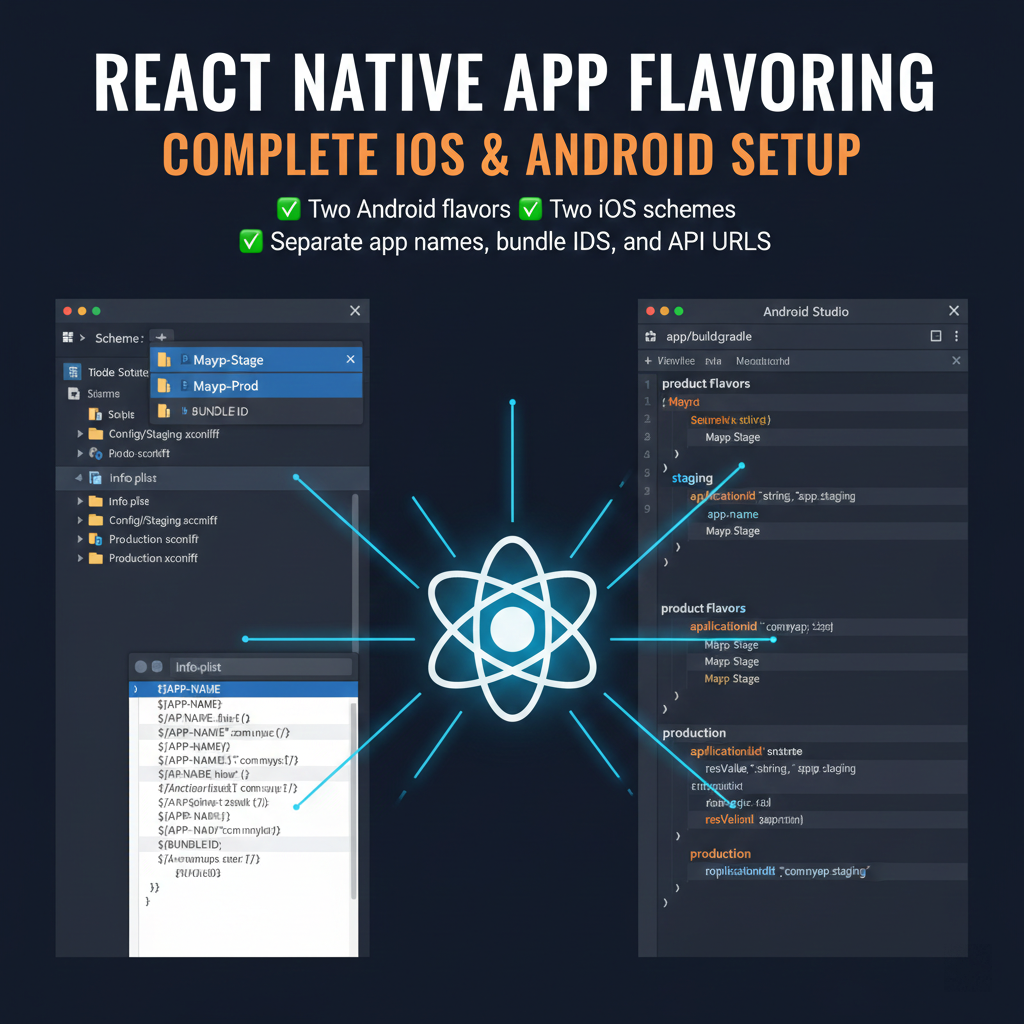Click the orange 'production' keyword near bottom
Image resolution: width=1024 pixels, height=1024 pixels.
tap(720, 854)
